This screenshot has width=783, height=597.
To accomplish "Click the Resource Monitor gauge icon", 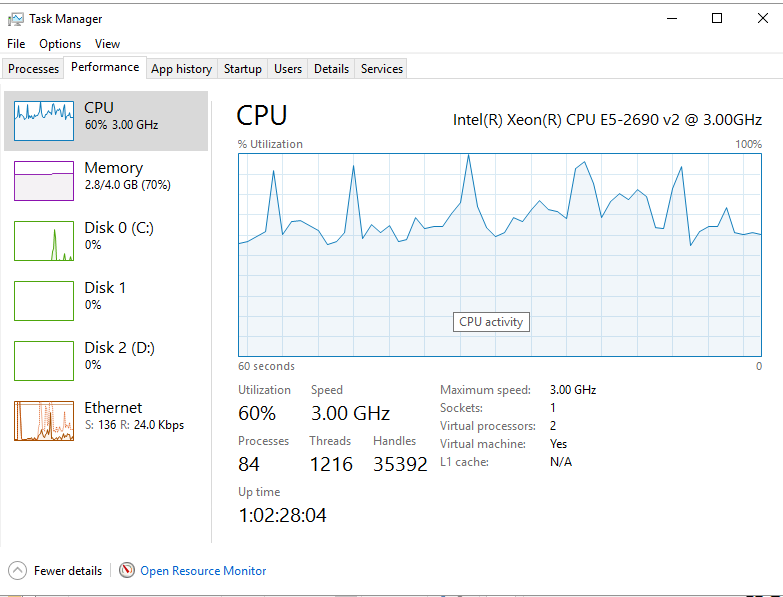I will click(x=127, y=571).
